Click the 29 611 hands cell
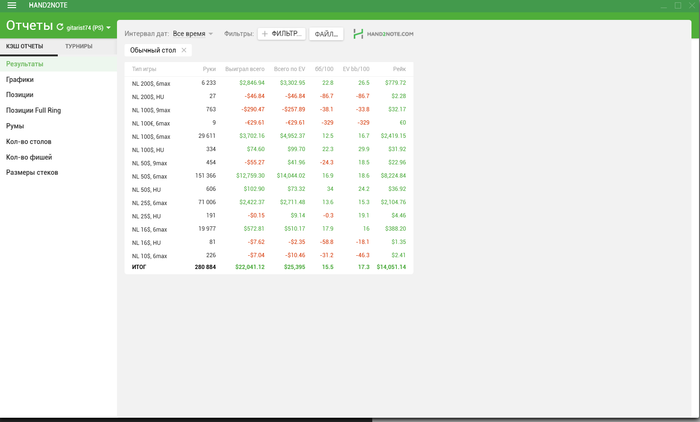The image size is (700, 422). click(207, 136)
